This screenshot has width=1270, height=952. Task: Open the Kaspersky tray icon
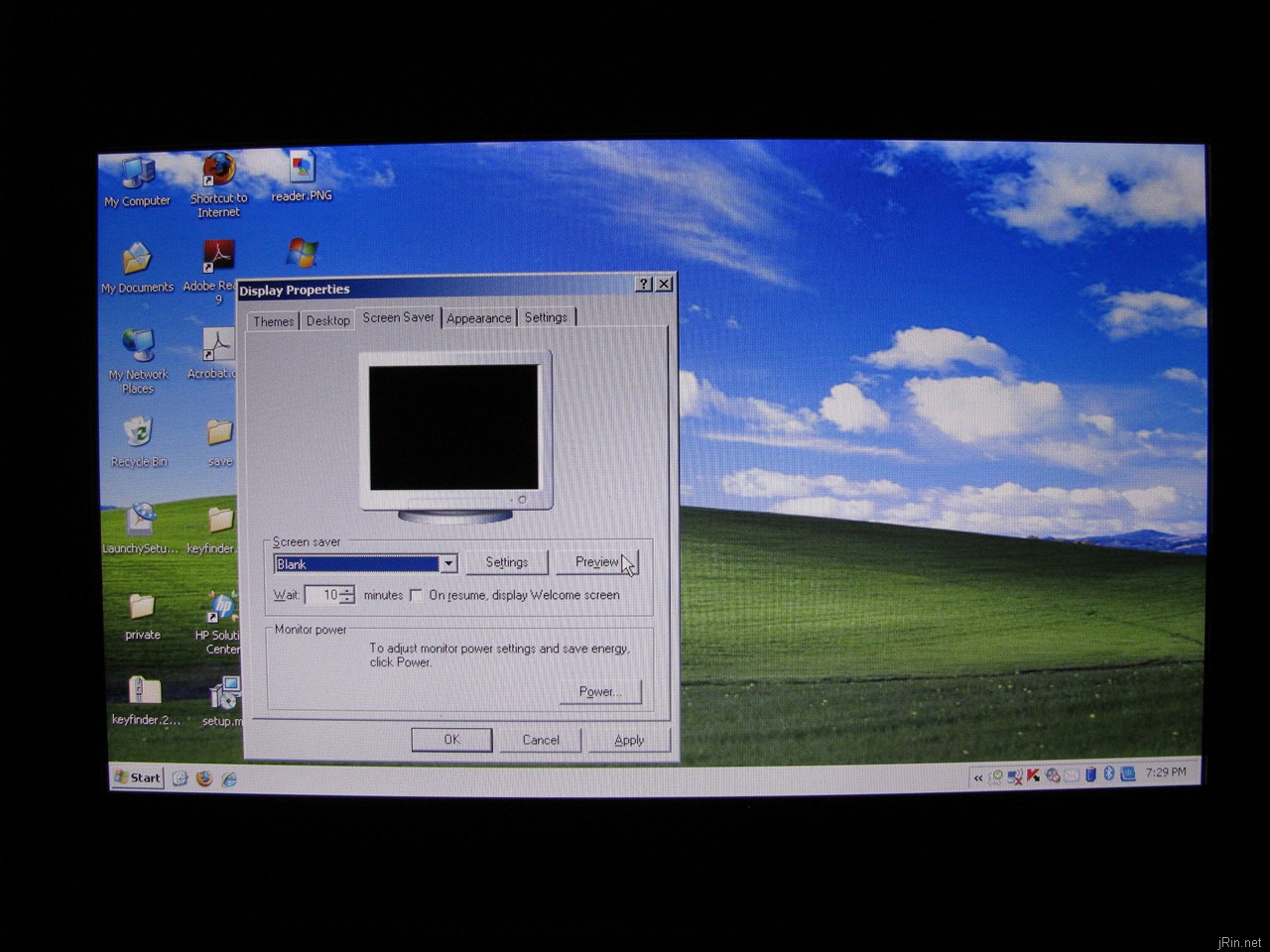[x=1033, y=774]
